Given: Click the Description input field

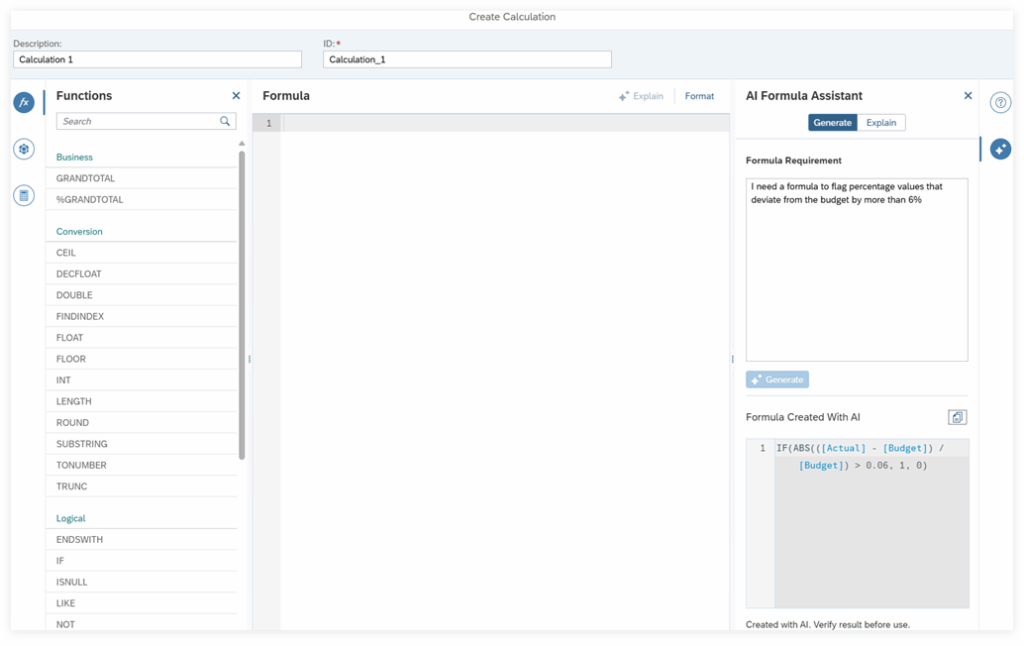Looking at the screenshot, I should pos(157,60).
